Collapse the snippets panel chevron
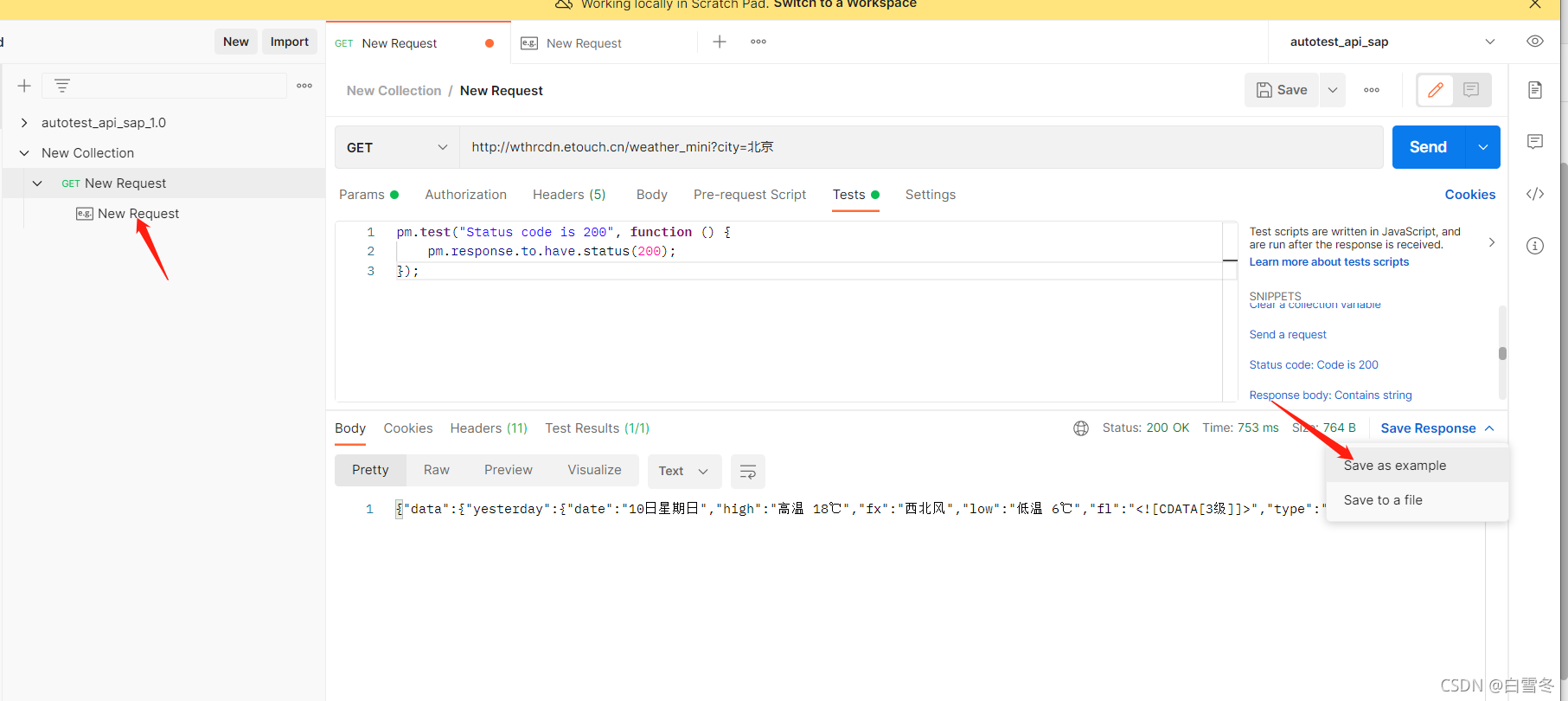1568x701 pixels. tap(1492, 242)
